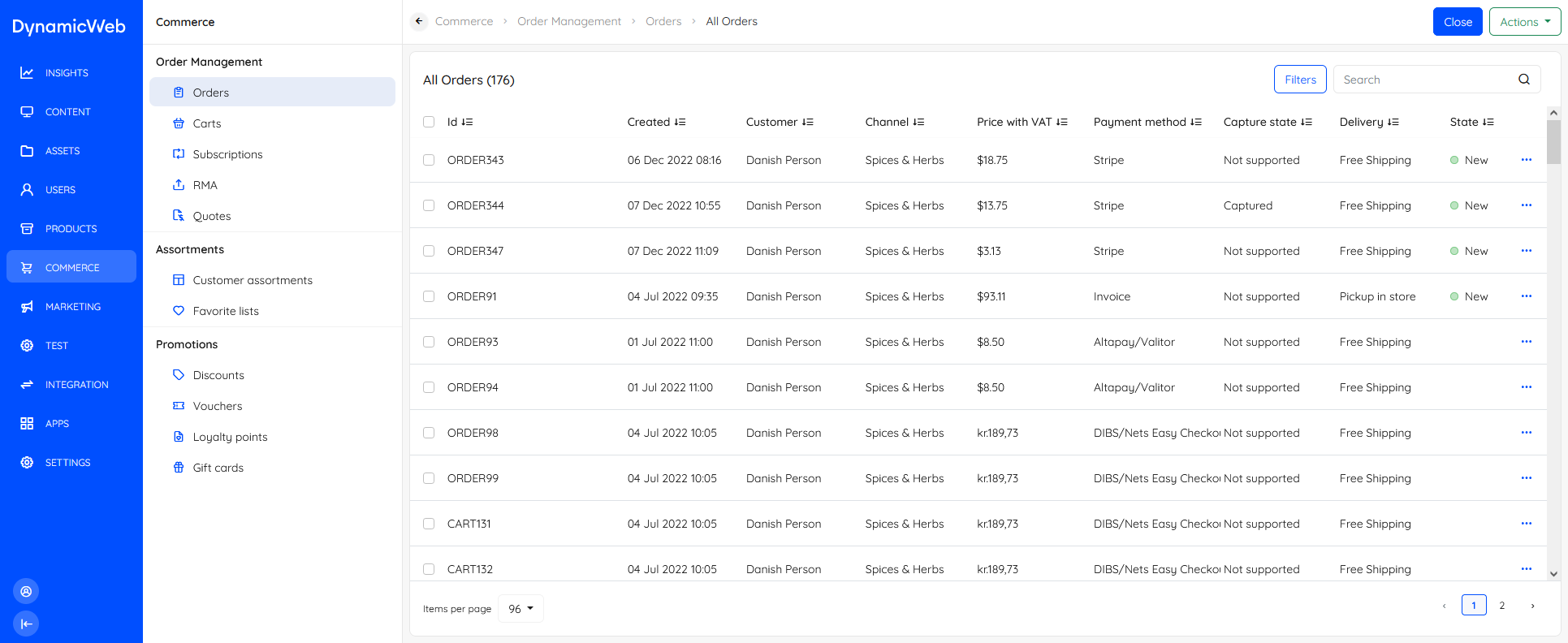Open the user profile avatar icon
Image resolution: width=1568 pixels, height=643 pixels.
pyautogui.click(x=26, y=591)
